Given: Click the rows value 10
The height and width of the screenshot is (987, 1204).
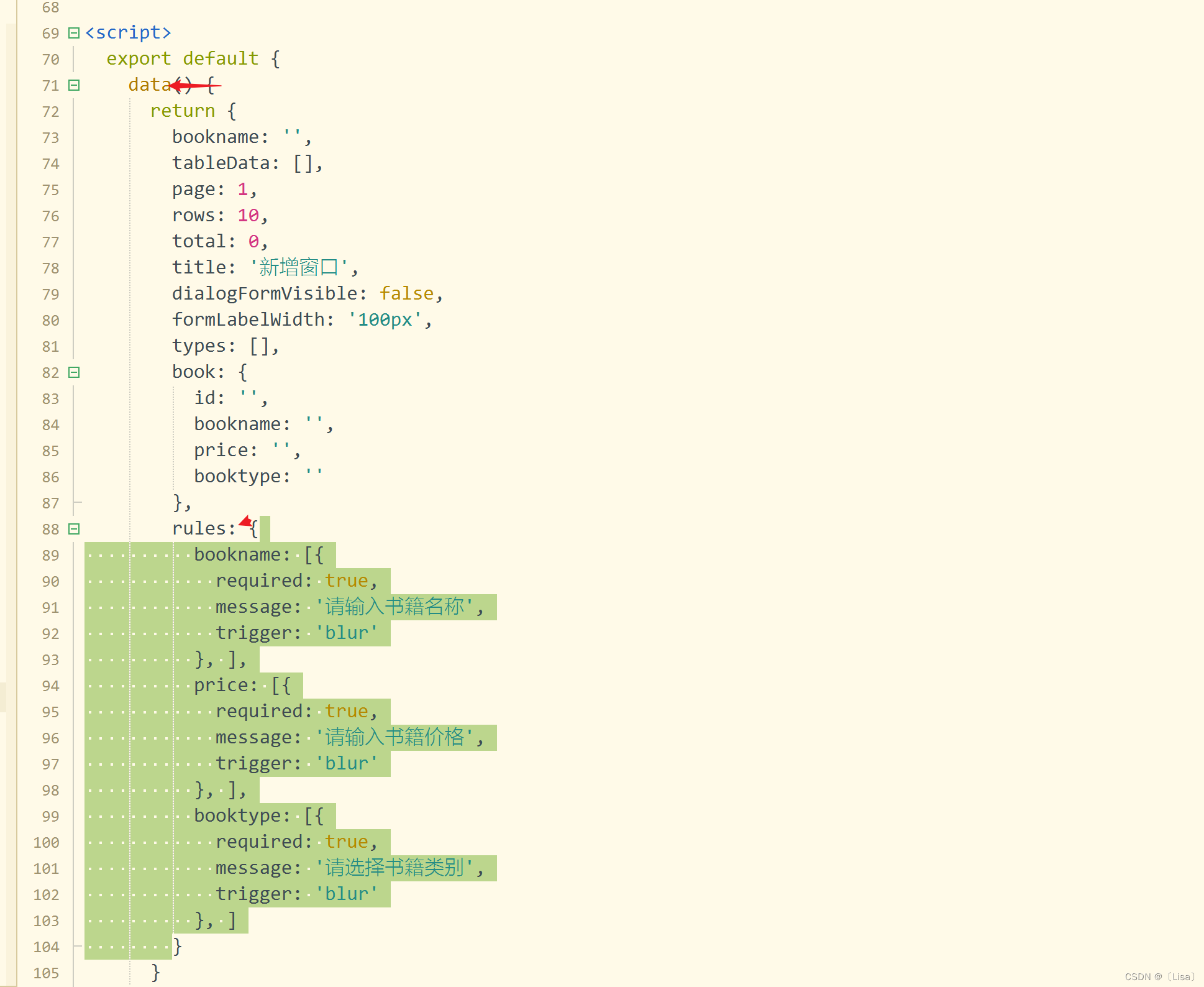Looking at the screenshot, I should (248, 215).
